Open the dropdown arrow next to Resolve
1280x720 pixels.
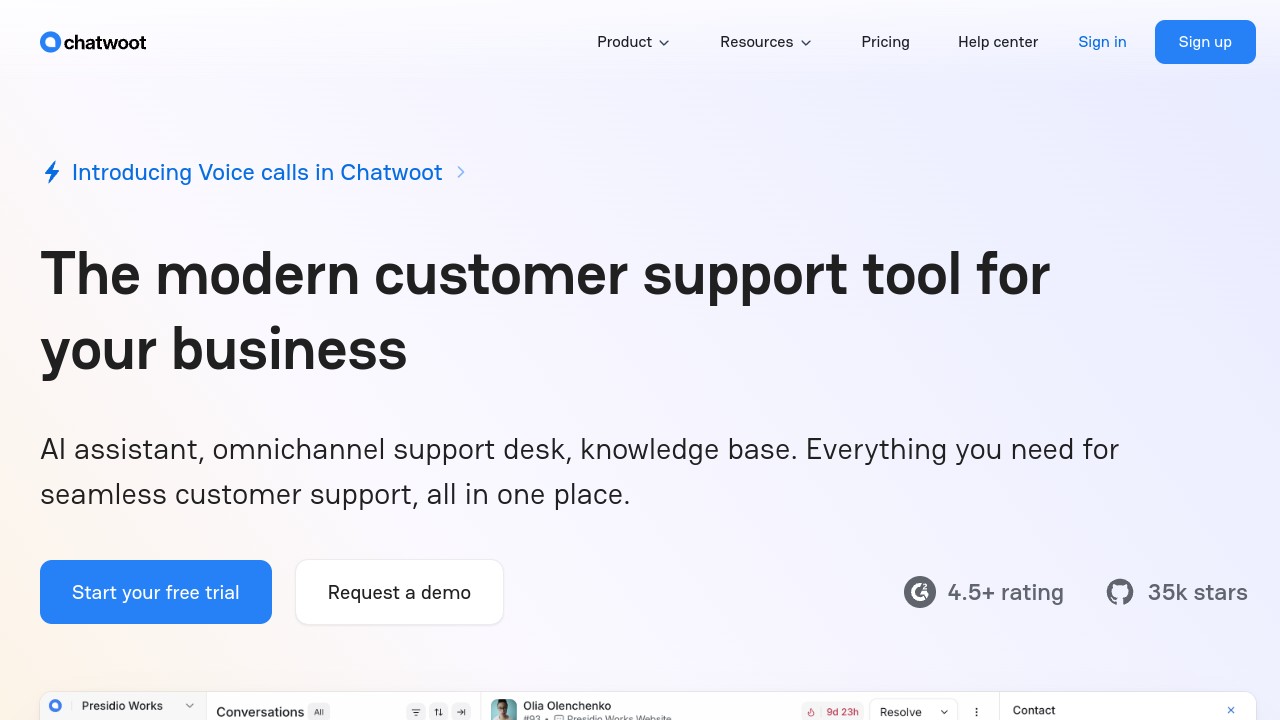(944, 712)
